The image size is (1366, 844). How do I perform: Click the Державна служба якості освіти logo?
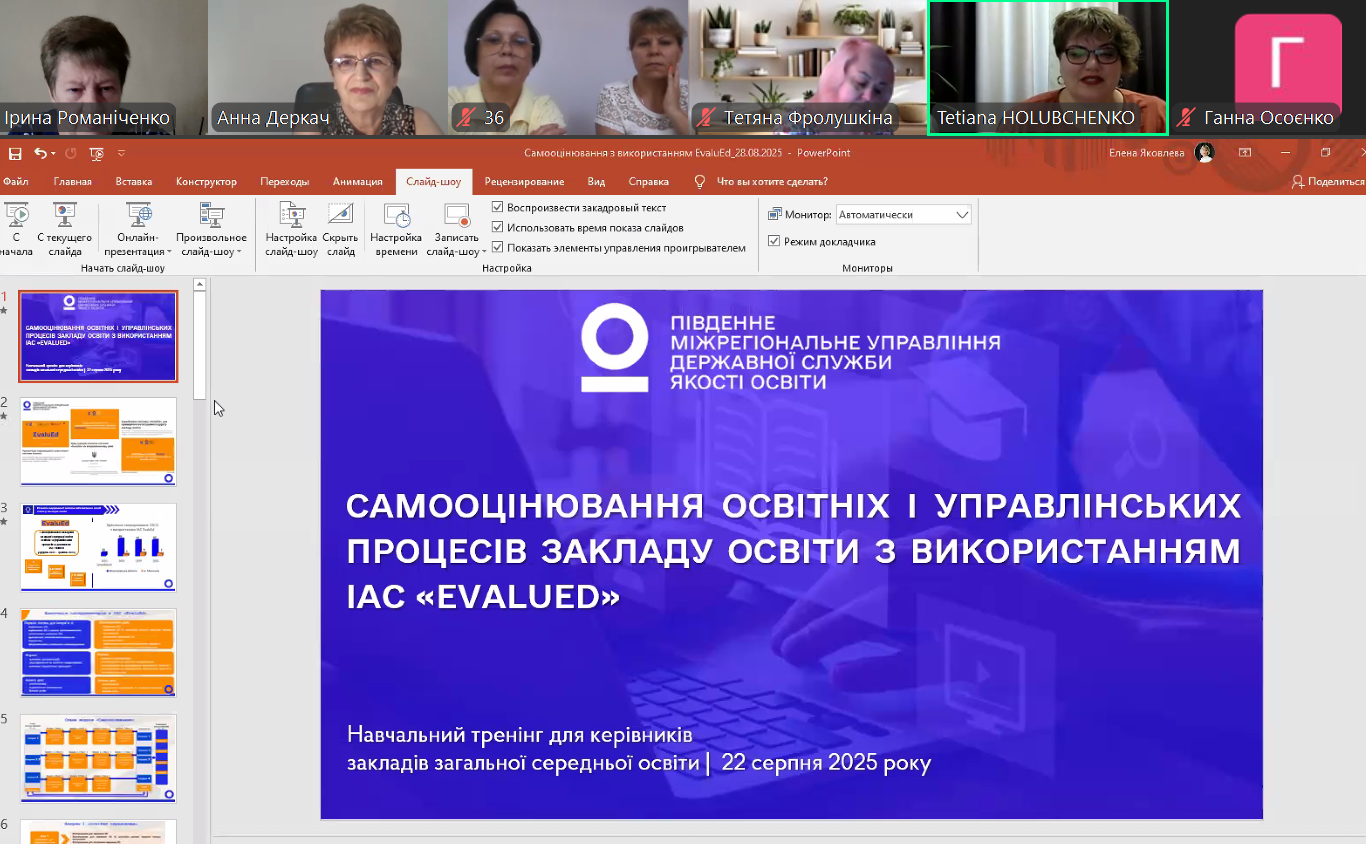pyautogui.click(x=614, y=348)
